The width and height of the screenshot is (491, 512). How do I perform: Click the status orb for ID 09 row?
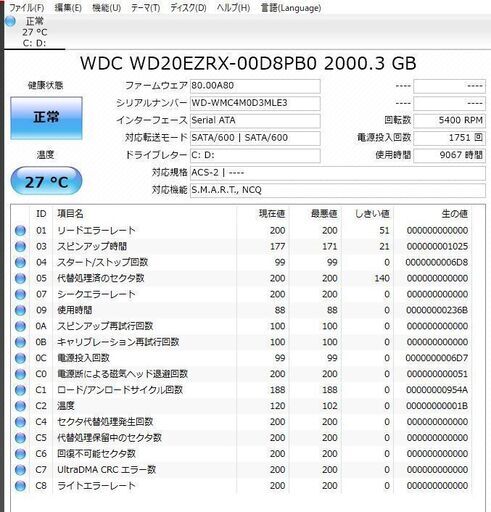click(x=20, y=310)
